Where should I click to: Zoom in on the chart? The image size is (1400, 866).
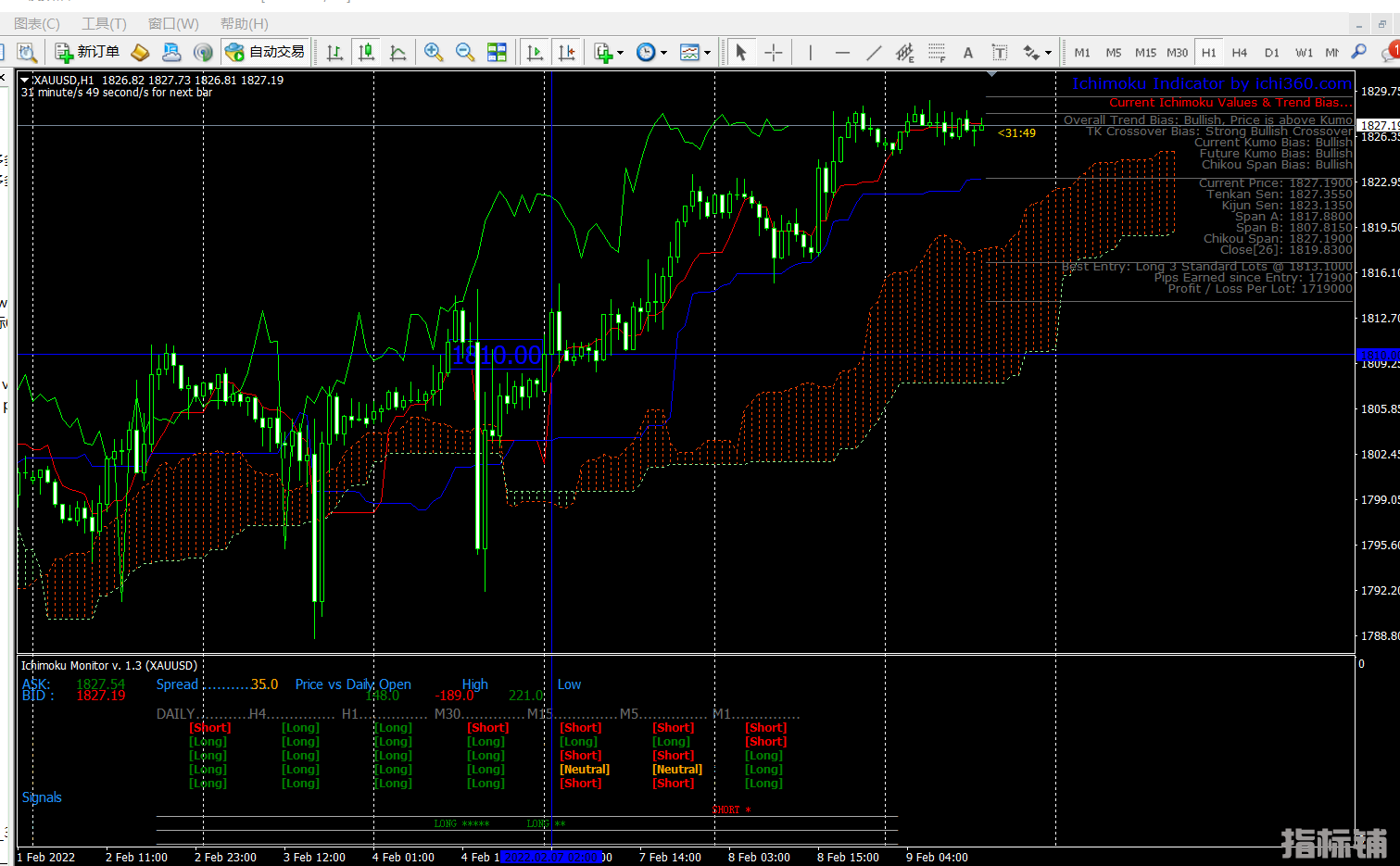click(433, 52)
